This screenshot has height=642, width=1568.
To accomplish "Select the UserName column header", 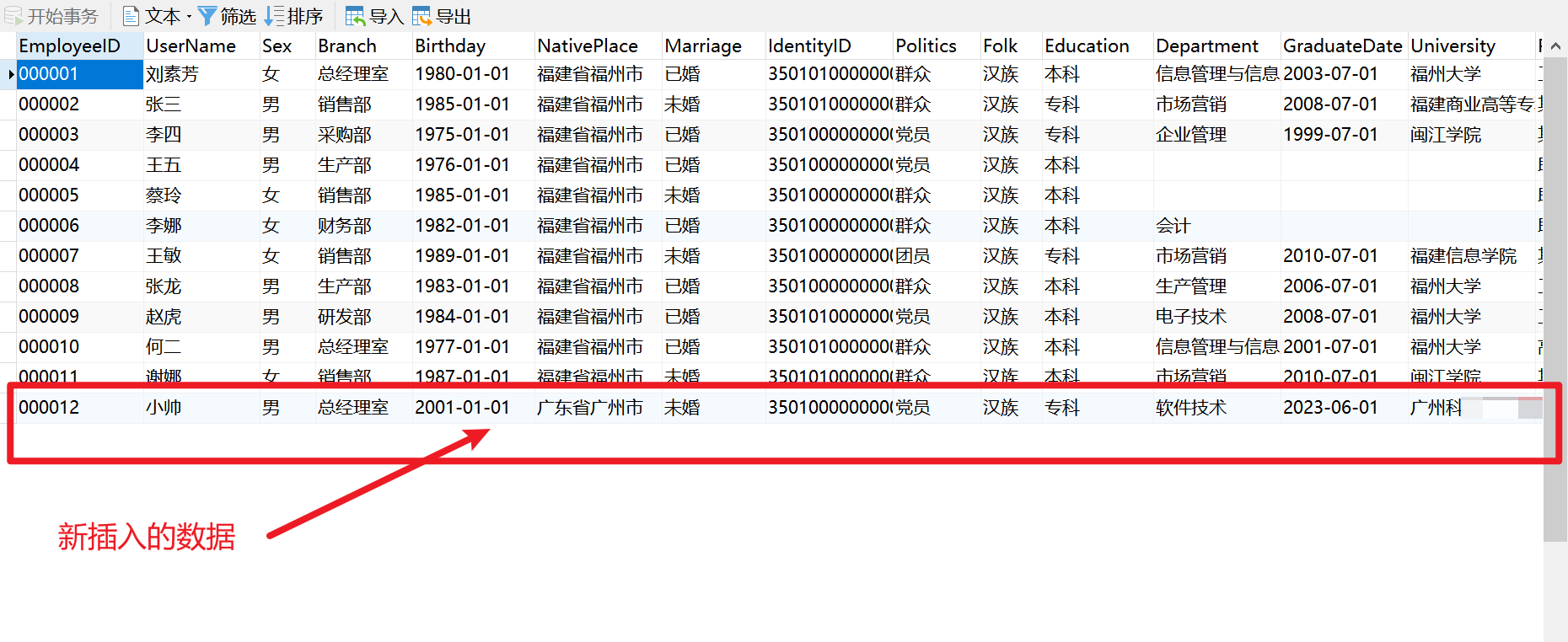I will coord(201,45).
